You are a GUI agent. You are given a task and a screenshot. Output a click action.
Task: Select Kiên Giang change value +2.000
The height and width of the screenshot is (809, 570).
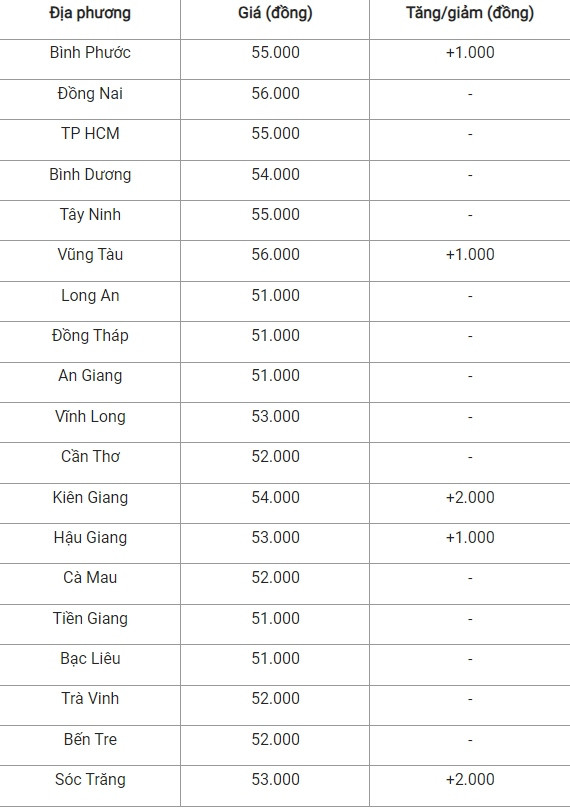click(470, 497)
